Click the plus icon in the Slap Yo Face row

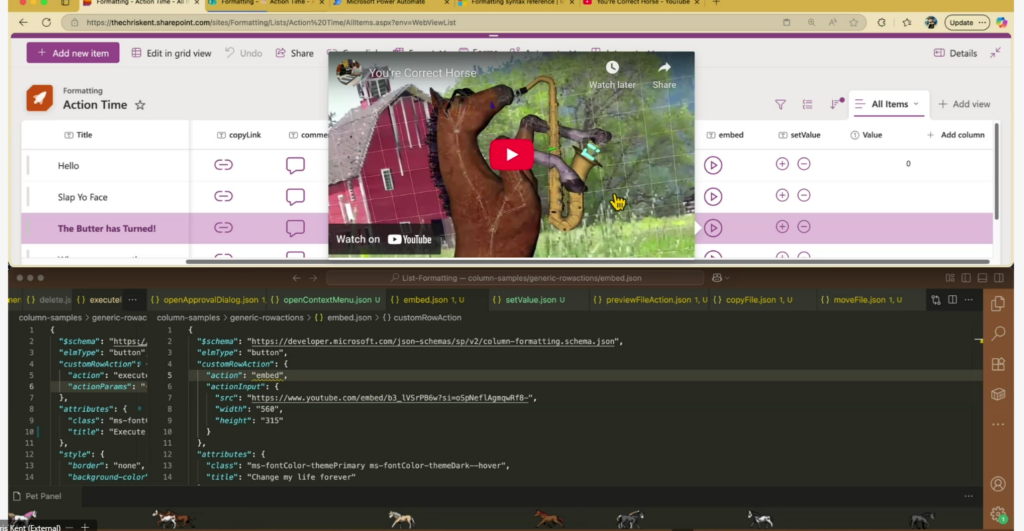[x=782, y=195]
